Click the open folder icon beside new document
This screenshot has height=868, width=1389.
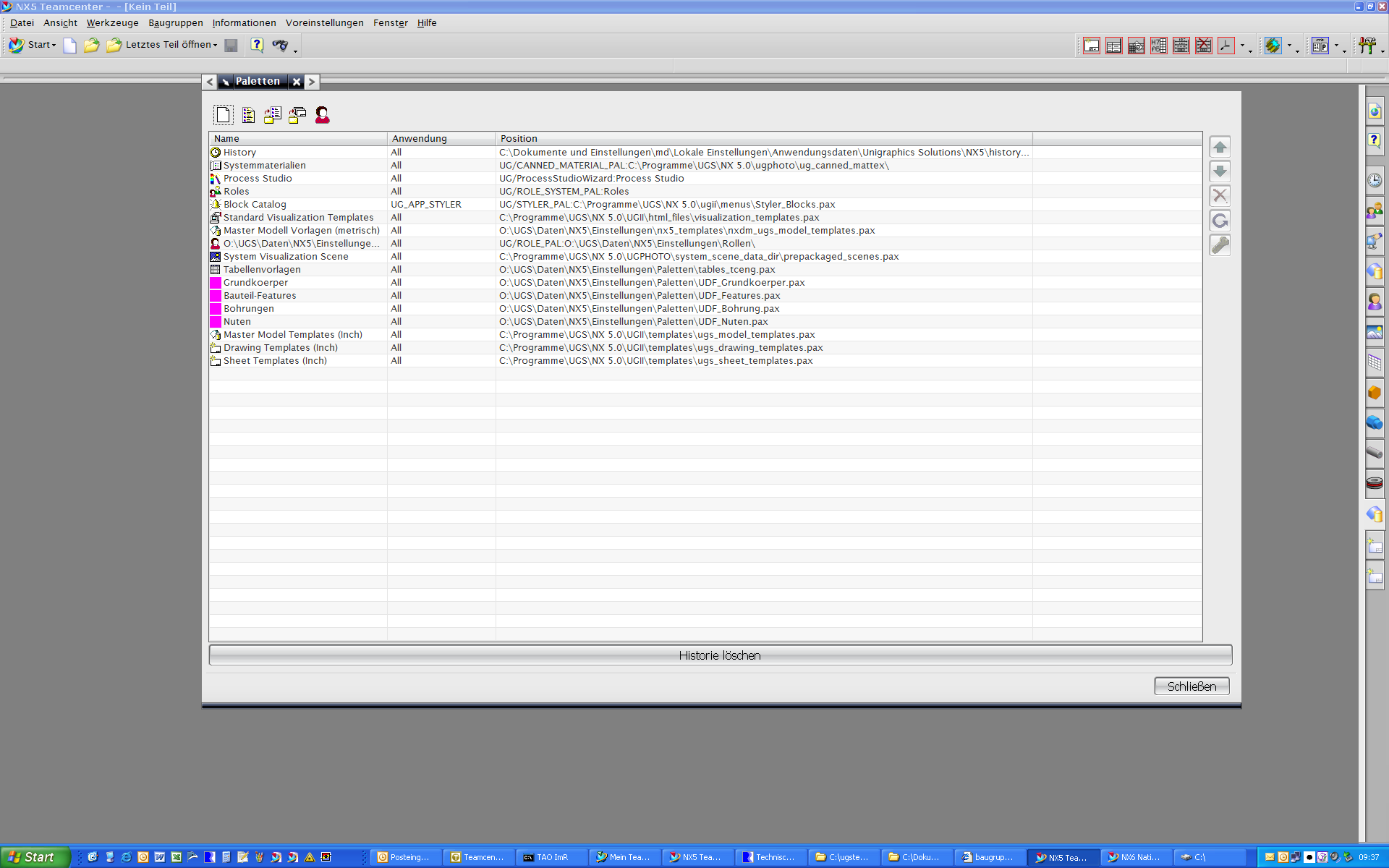pos(91,46)
